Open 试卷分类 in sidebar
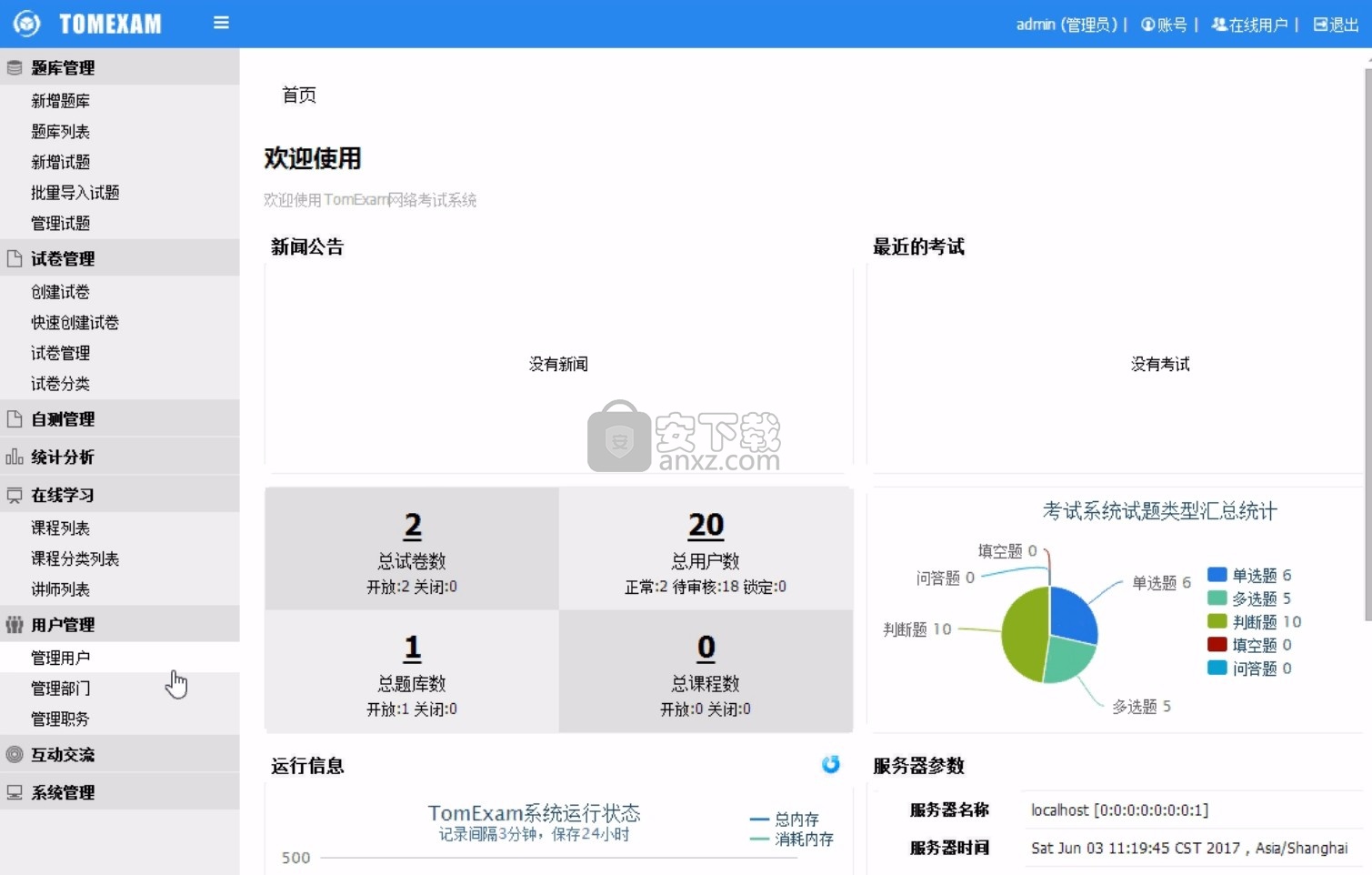This screenshot has height=875, width=1372. (x=60, y=384)
